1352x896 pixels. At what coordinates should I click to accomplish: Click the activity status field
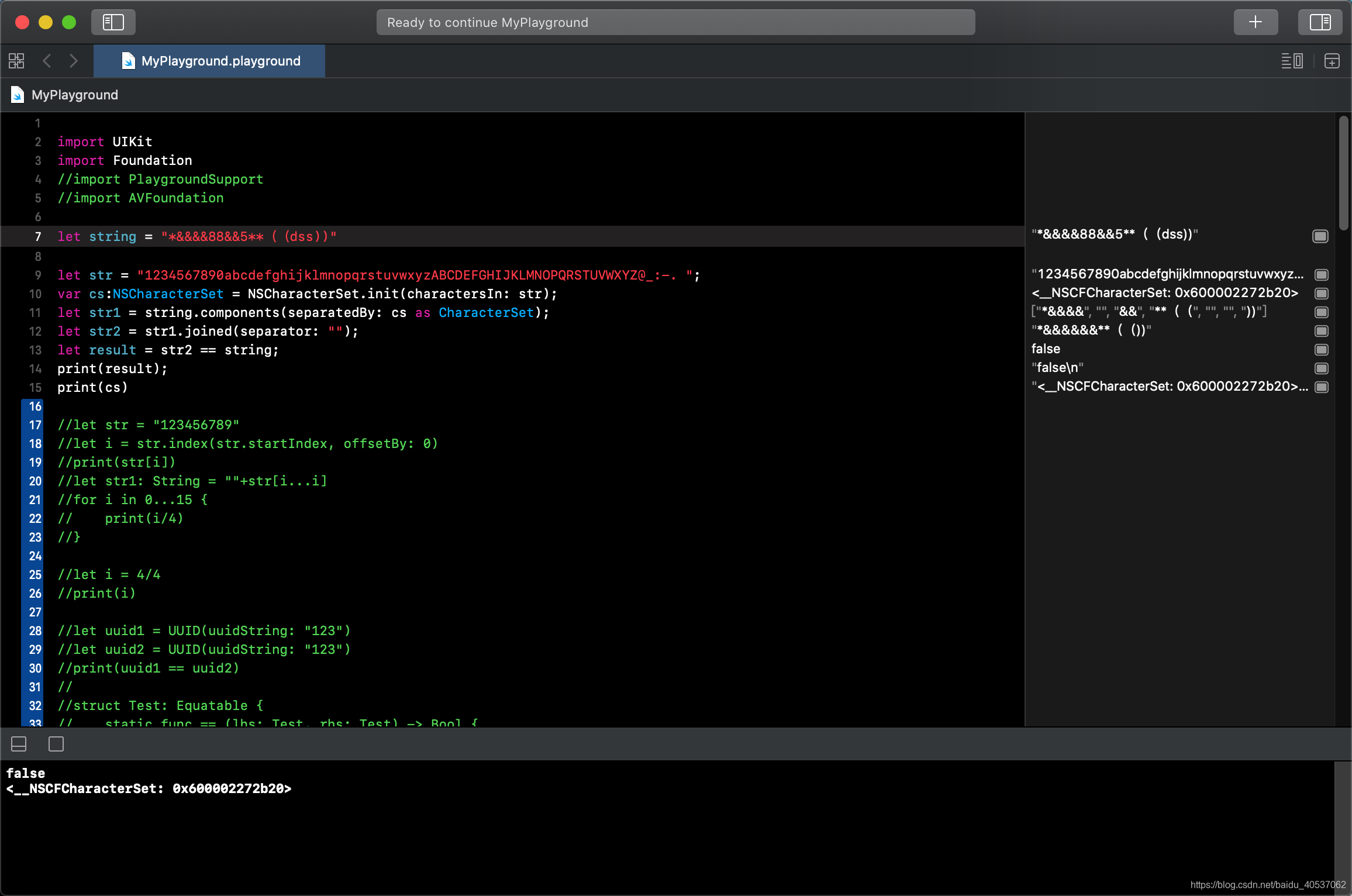[675, 22]
